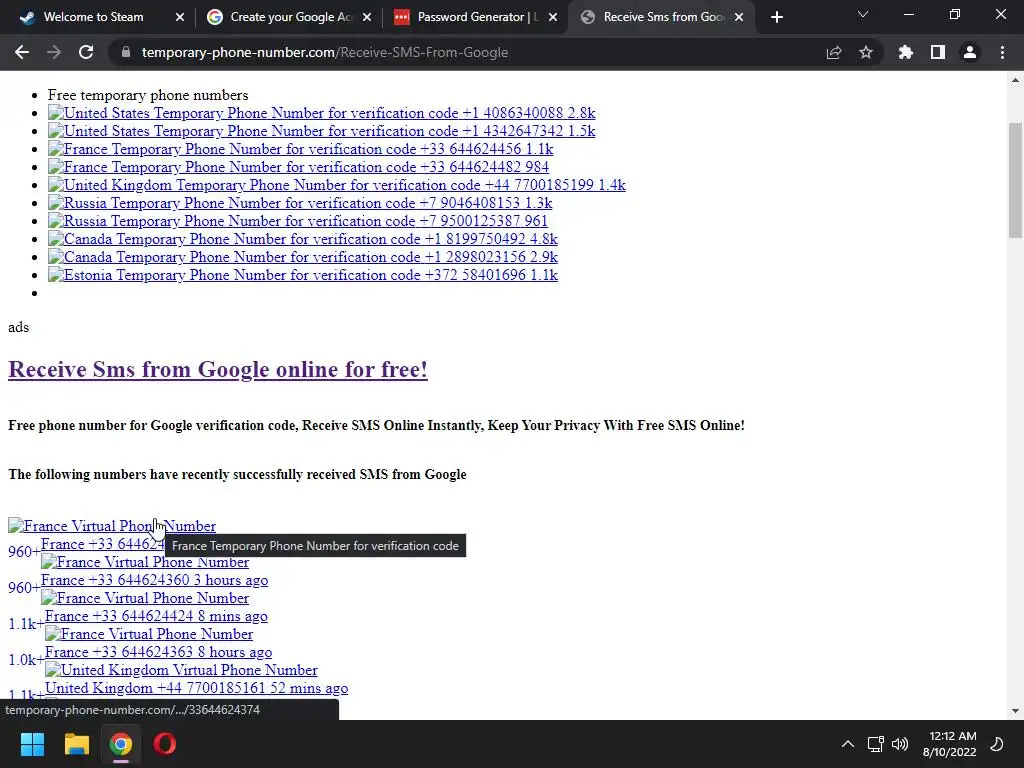The height and width of the screenshot is (768, 1024).
Task: Open United Kingdom number +44 7700185199 link
Action: coord(336,185)
